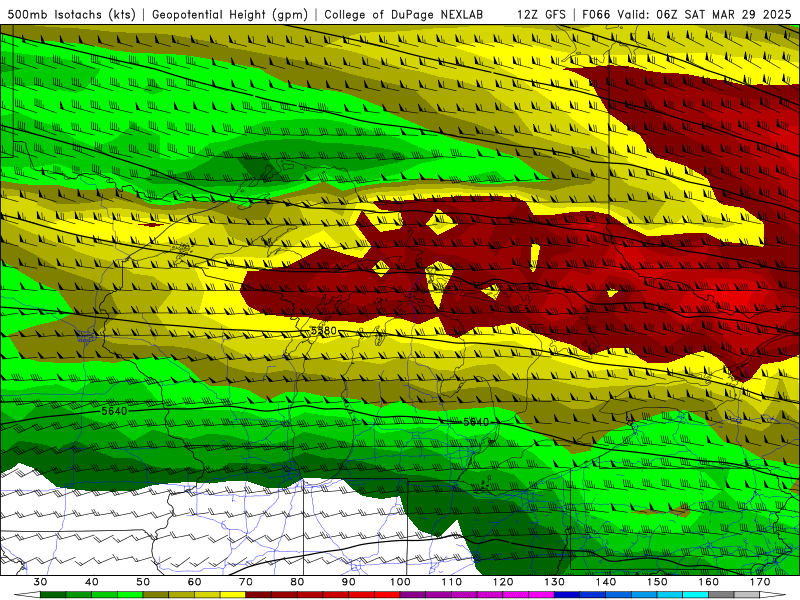Click the '70' colorbar scale label

246,582
